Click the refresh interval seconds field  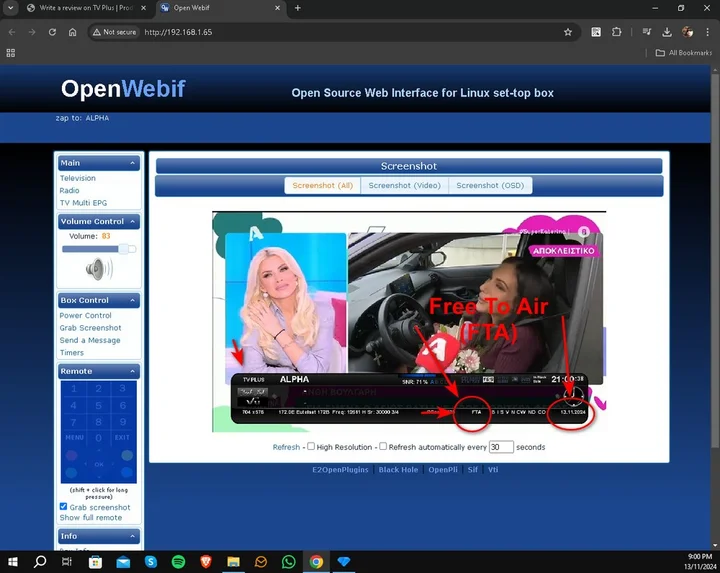tap(501, 447)
